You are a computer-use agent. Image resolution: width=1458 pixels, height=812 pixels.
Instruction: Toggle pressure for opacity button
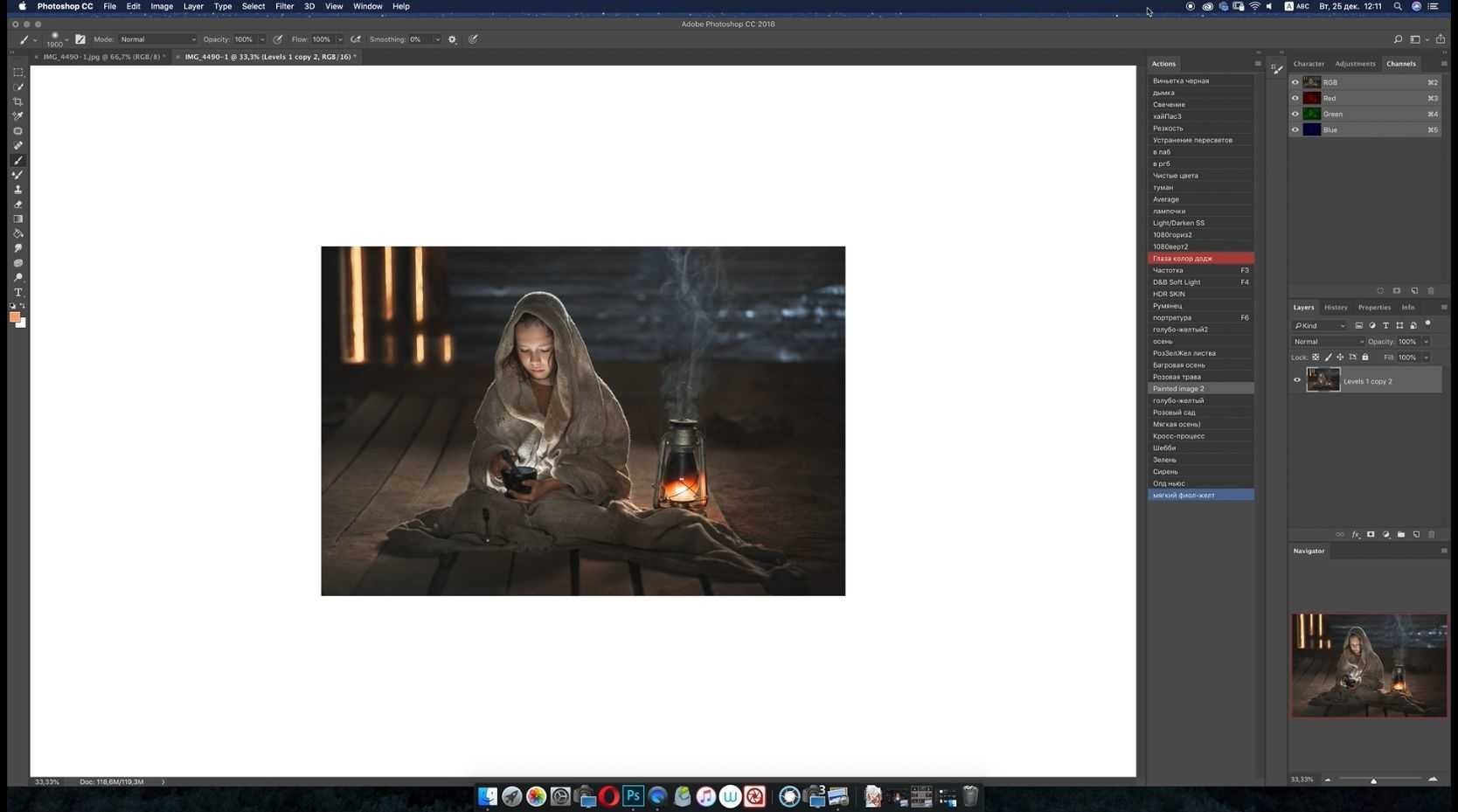278,39
